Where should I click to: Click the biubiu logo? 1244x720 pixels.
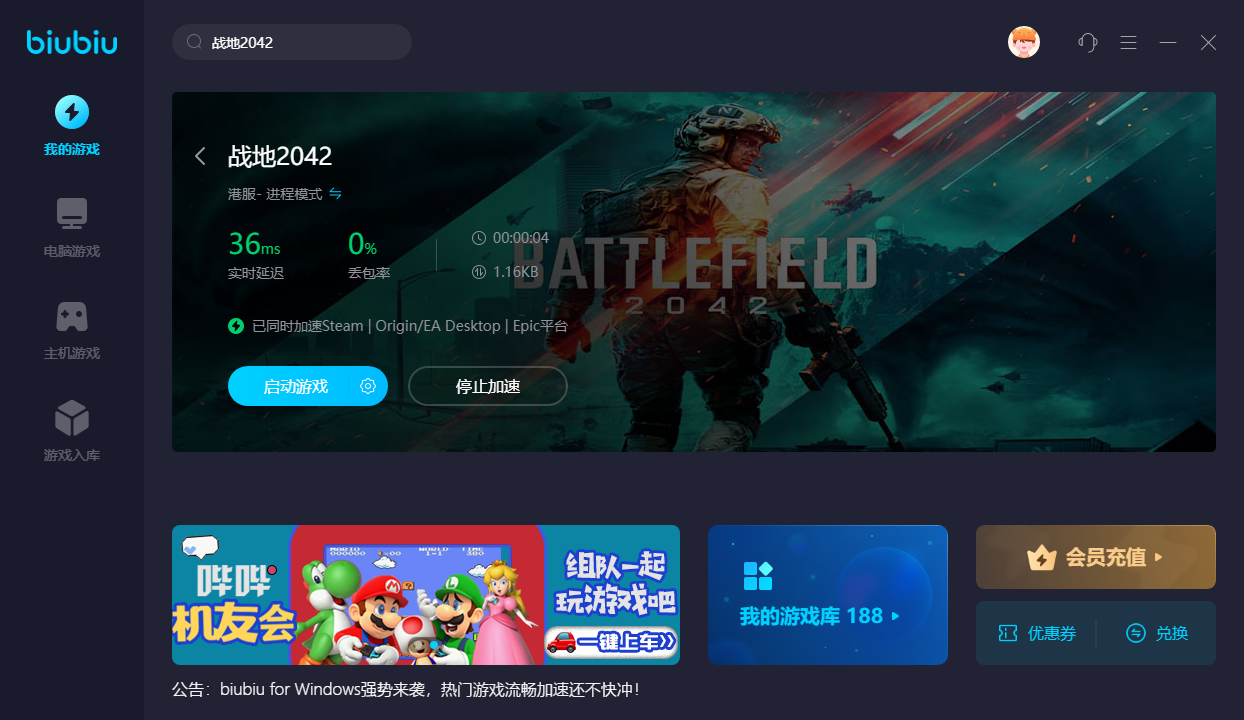click(x=72, y=42)
